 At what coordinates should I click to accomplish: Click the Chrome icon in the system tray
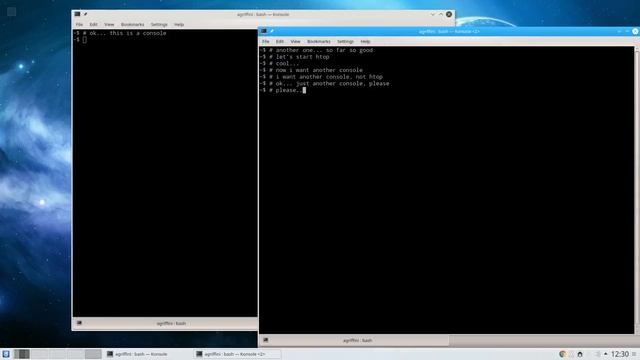click(562, 354)
